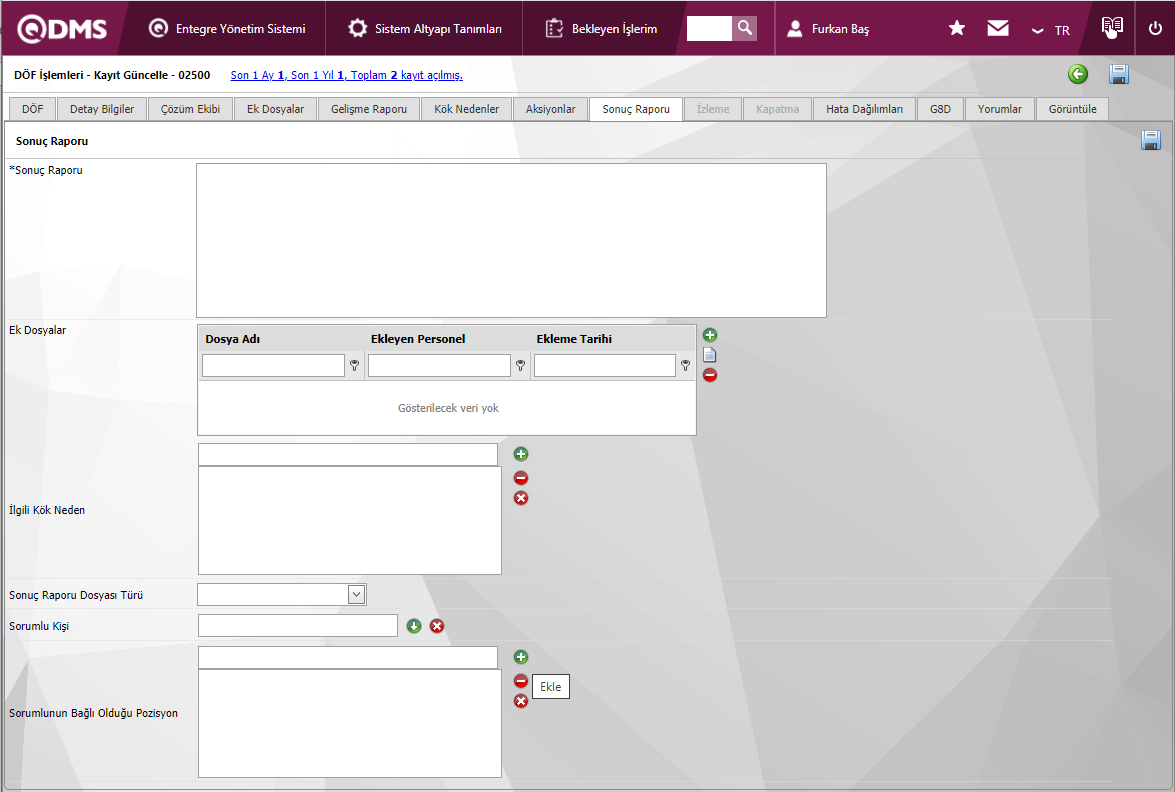This screenshot has height=792, width=1175.
Task: Clear the Sorumlu Kişi field
Action: 437,626
